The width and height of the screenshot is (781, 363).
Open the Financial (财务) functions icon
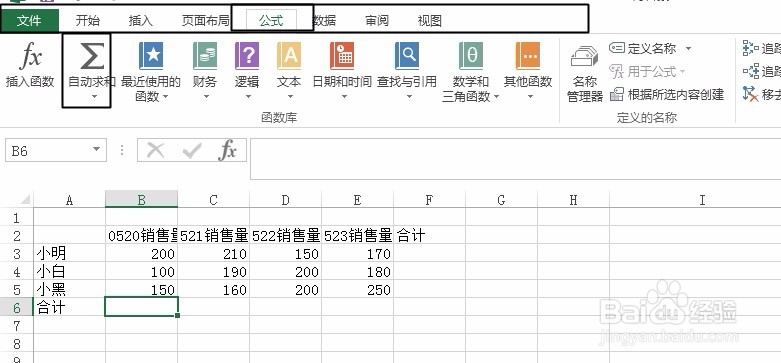point(205,56)
